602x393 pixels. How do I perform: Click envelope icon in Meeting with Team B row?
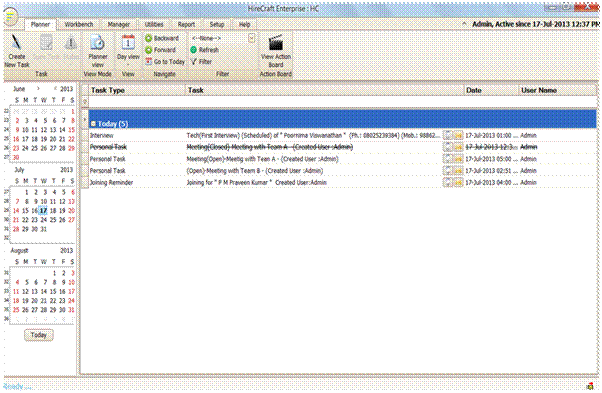pos(458,170)
